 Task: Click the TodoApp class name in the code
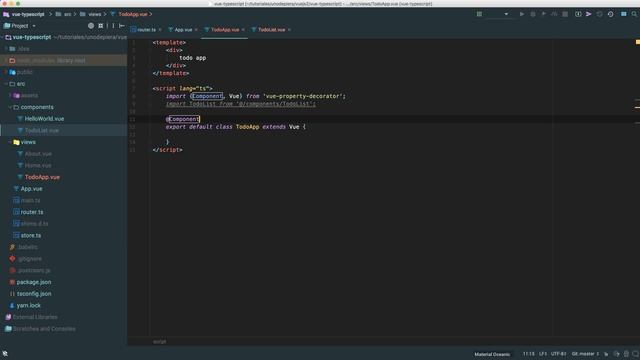[247, 127]
